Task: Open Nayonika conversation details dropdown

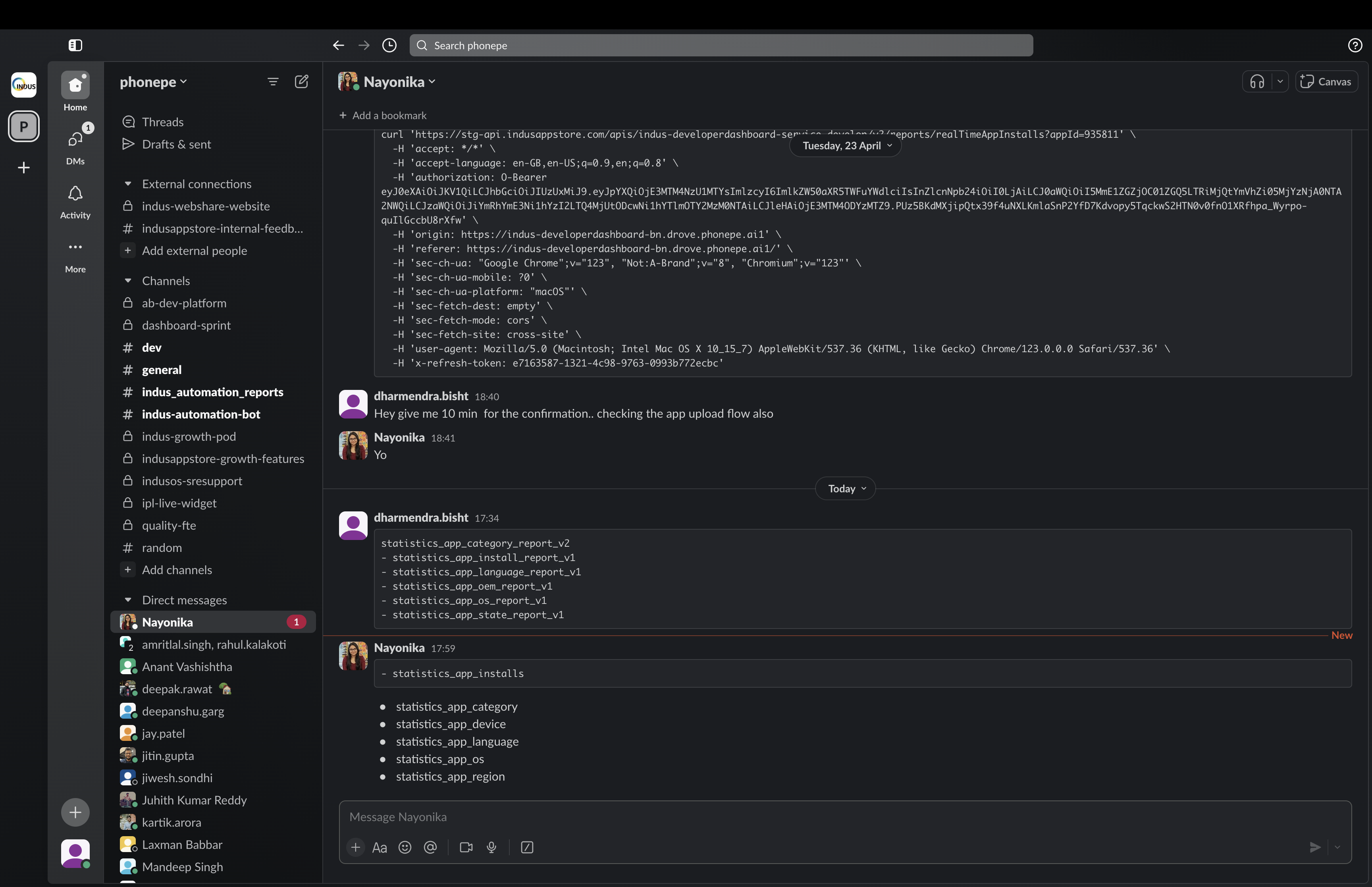Action: pos(400,82)
